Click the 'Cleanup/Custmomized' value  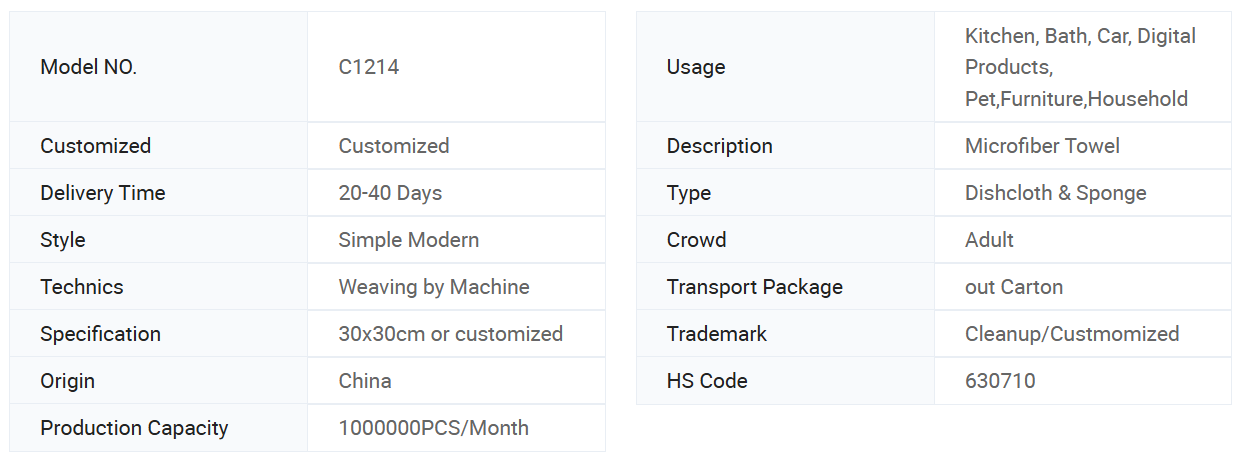tap(1072, 334)
